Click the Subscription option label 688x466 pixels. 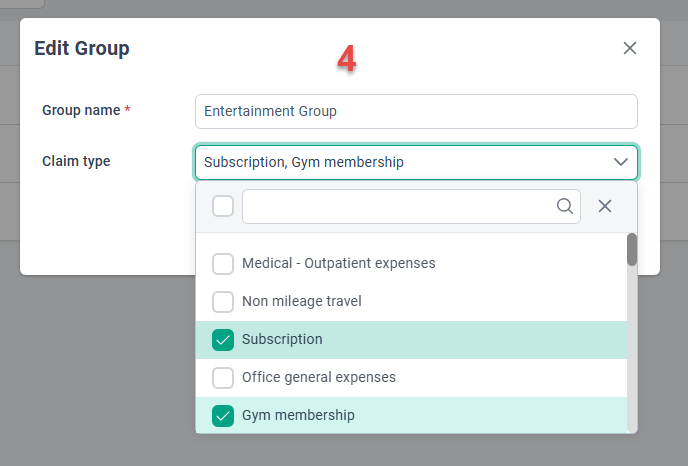[282, 339]
